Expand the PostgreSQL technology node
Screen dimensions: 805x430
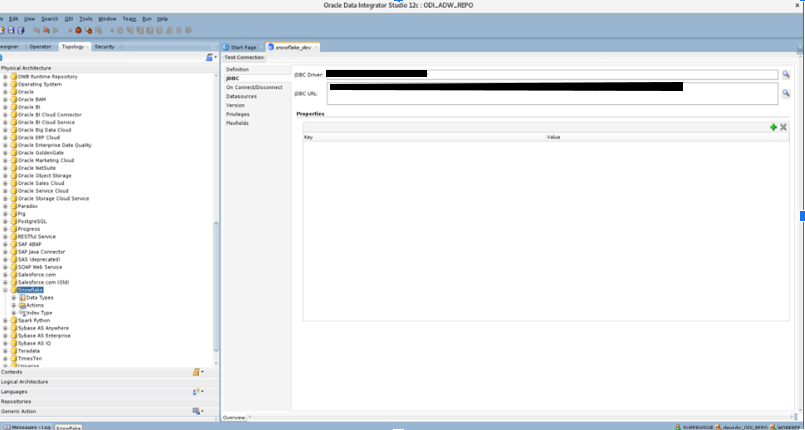tap(6, 221)
